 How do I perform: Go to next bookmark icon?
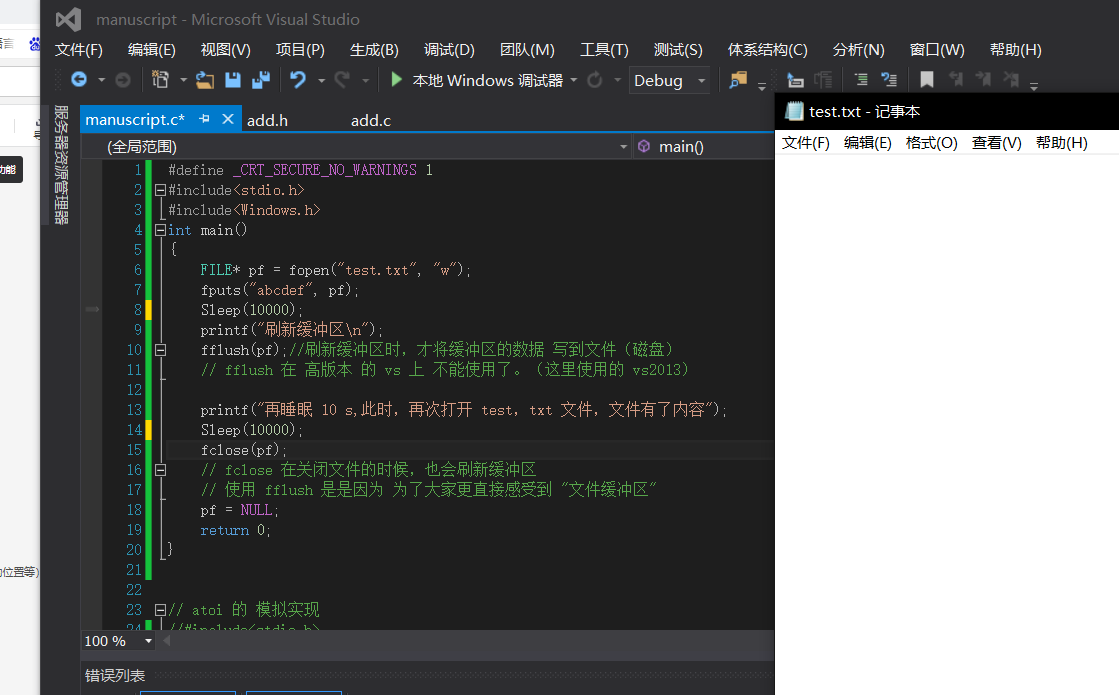pyautogui.click(x=983, y=80)
